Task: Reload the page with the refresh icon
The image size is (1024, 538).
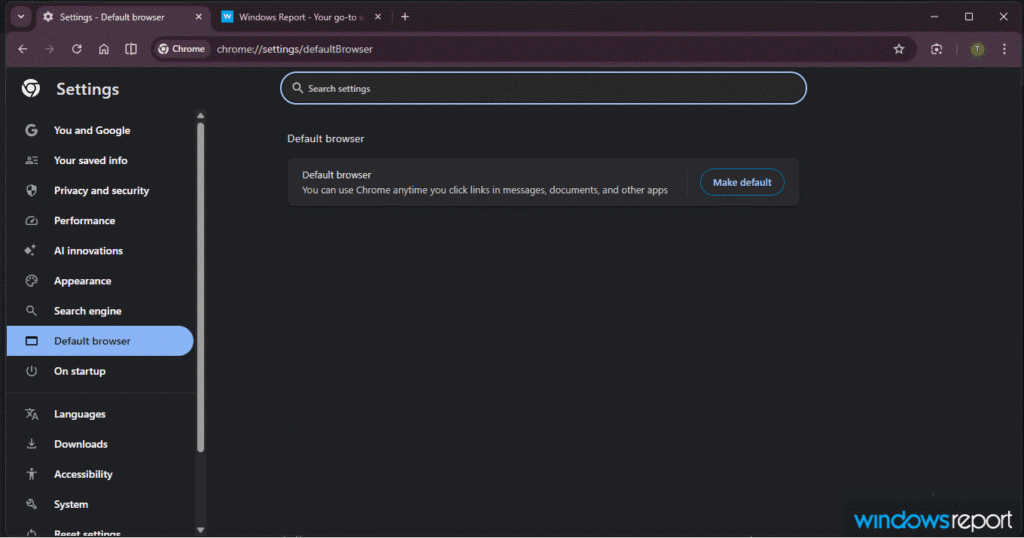Action: 77,49
